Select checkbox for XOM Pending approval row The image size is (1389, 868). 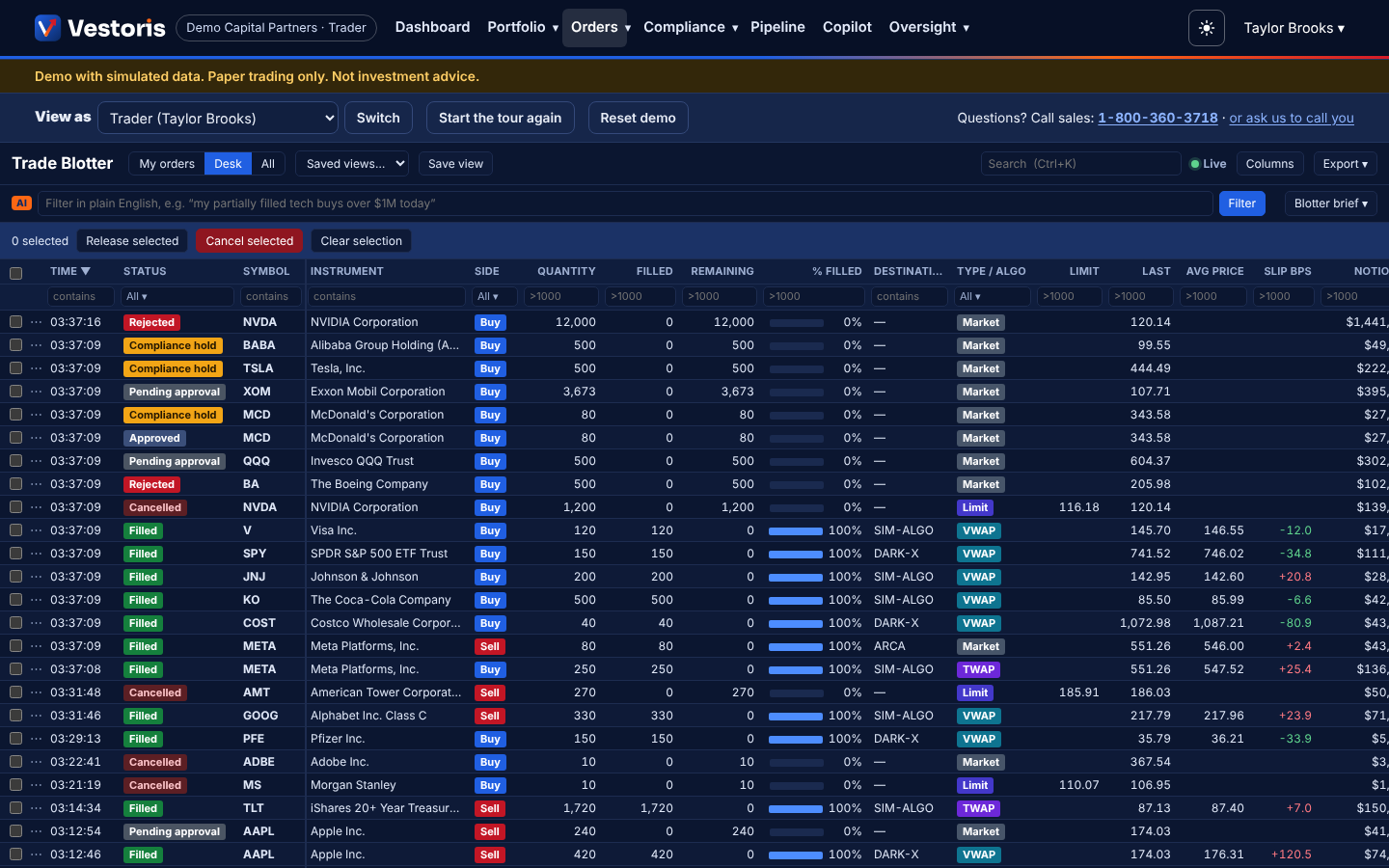tap(15, 392)
